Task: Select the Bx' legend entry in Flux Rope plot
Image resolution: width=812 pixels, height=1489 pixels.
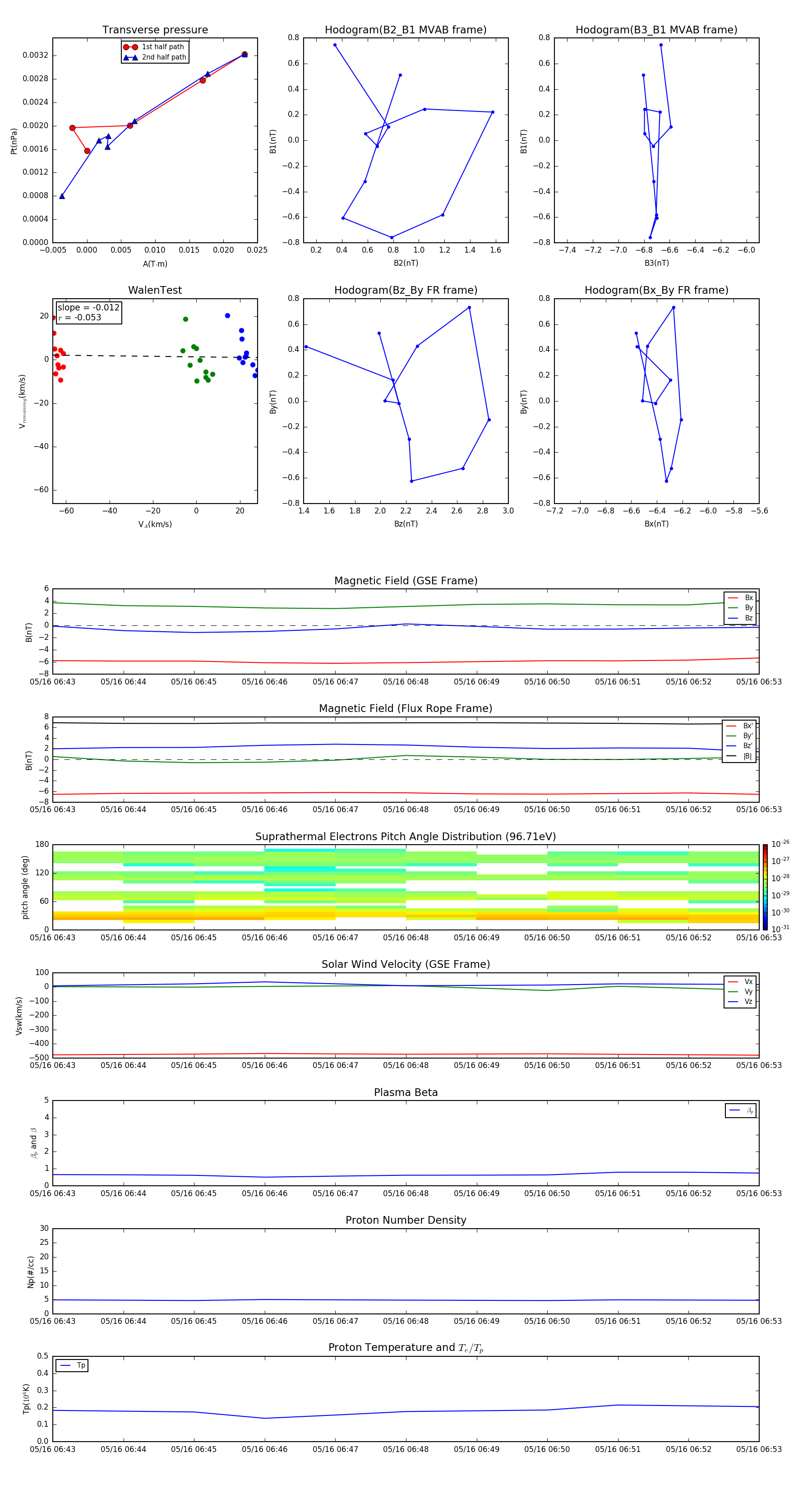Action: click(739, 726)
